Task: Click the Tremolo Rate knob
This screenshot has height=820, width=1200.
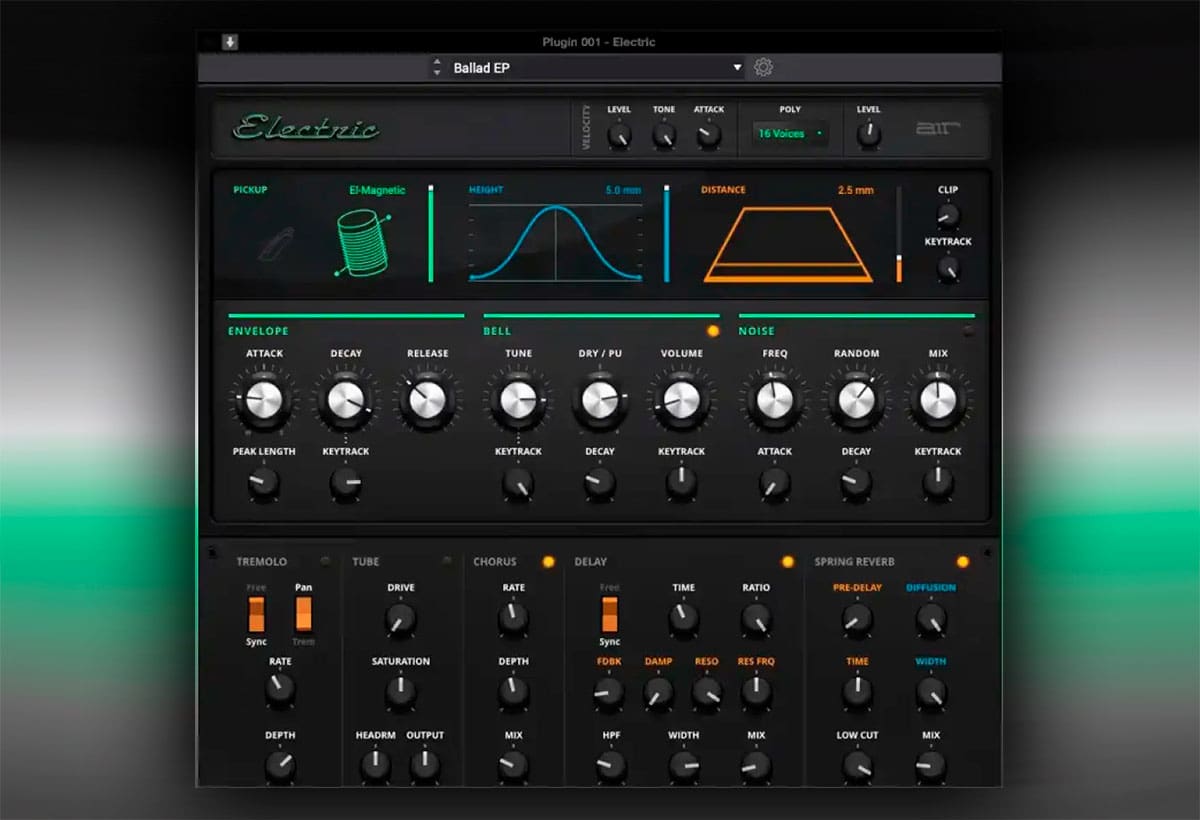Action: [x=280, y=689]
